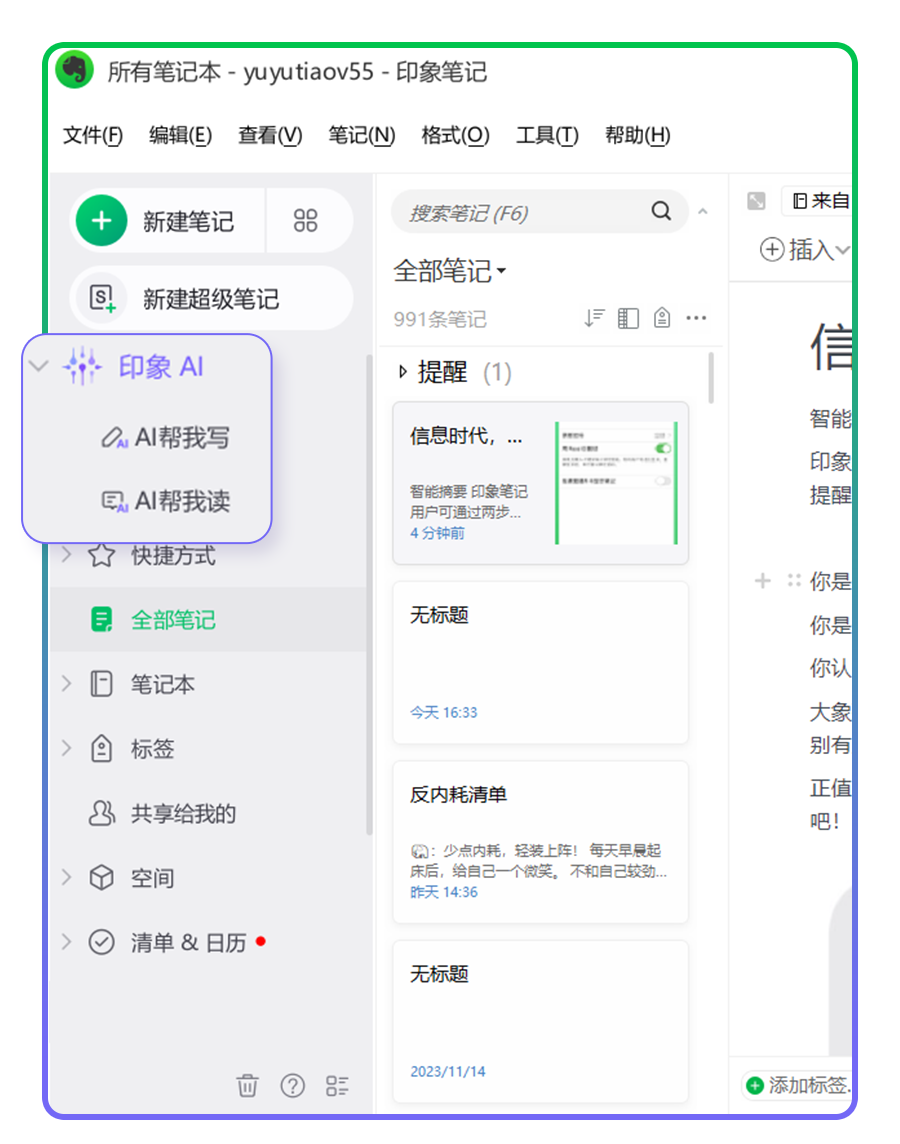Click the expand note fullscreen icon
The height and width of the screenshot is (1144, 900).
(x=756, y=201)
